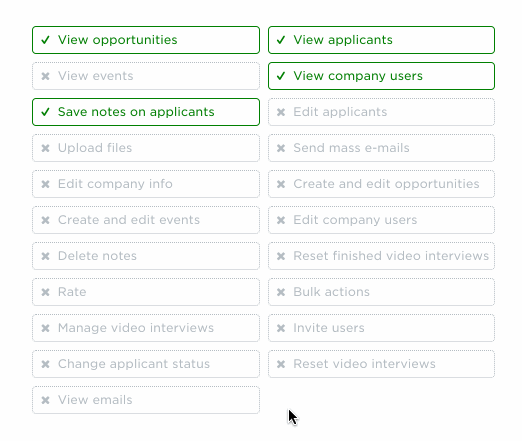This screenshot has height=441, width=522.
Task: Disable the Save notes on applicants permission
Action: coord(146,112)
